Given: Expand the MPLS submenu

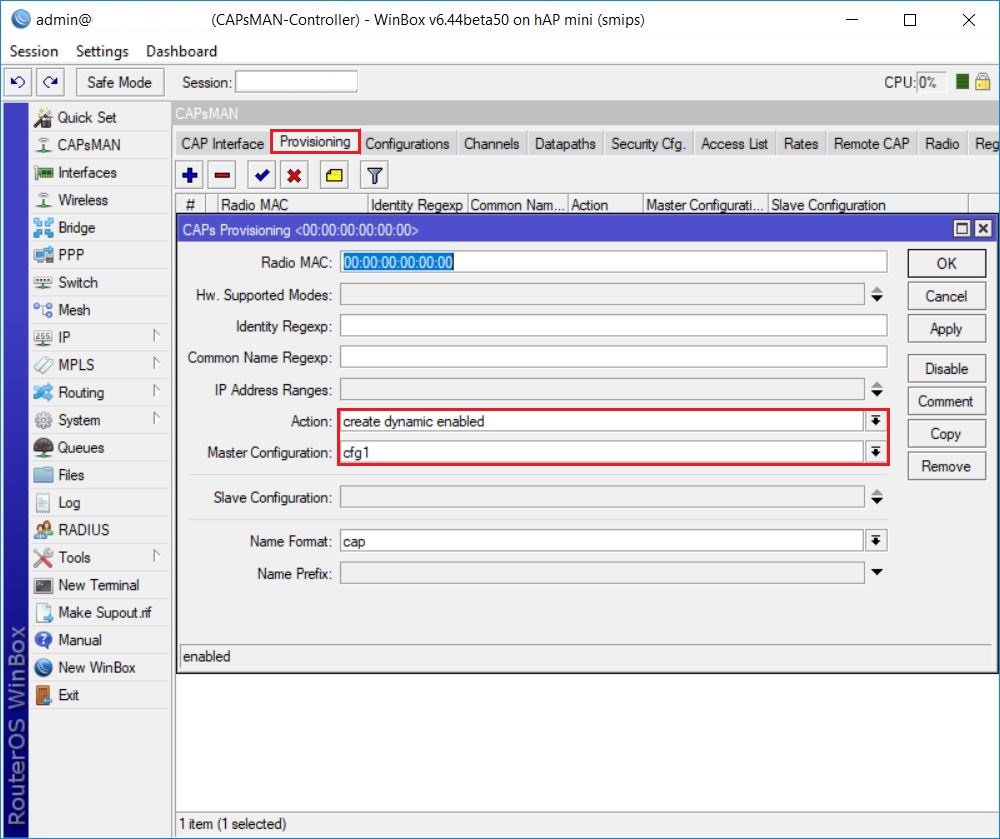Looking at the screenshot, I should (x=156, y=363).
